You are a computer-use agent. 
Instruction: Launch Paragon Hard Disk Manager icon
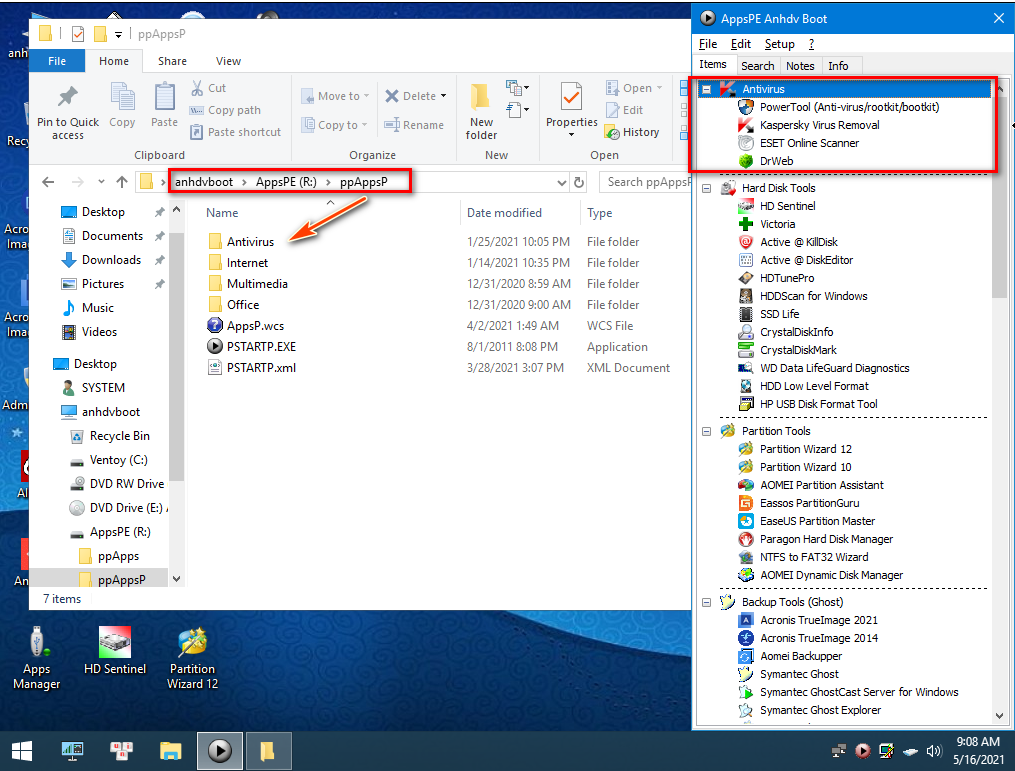point(746,539)
